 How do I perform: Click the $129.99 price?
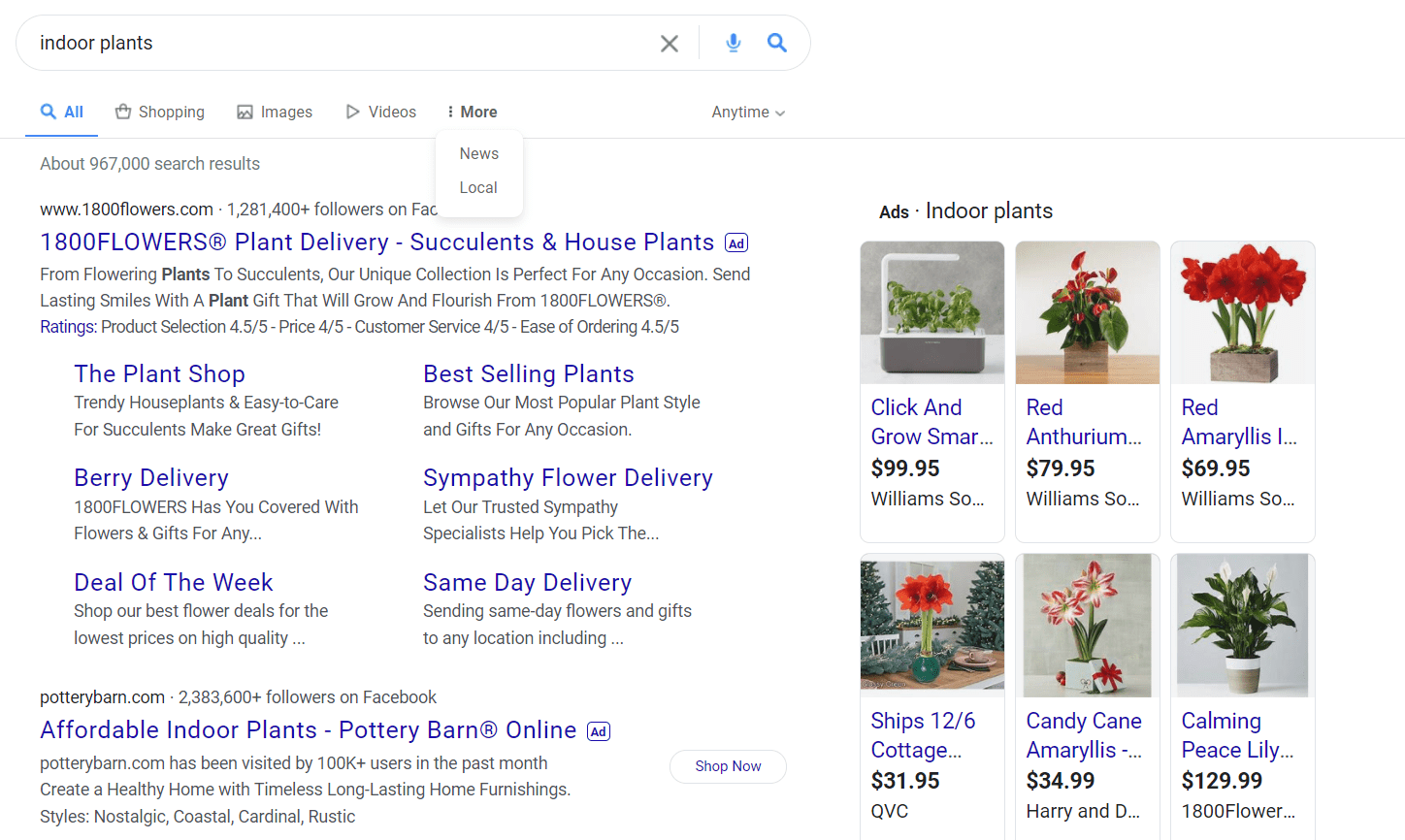tap(1222, 781)
